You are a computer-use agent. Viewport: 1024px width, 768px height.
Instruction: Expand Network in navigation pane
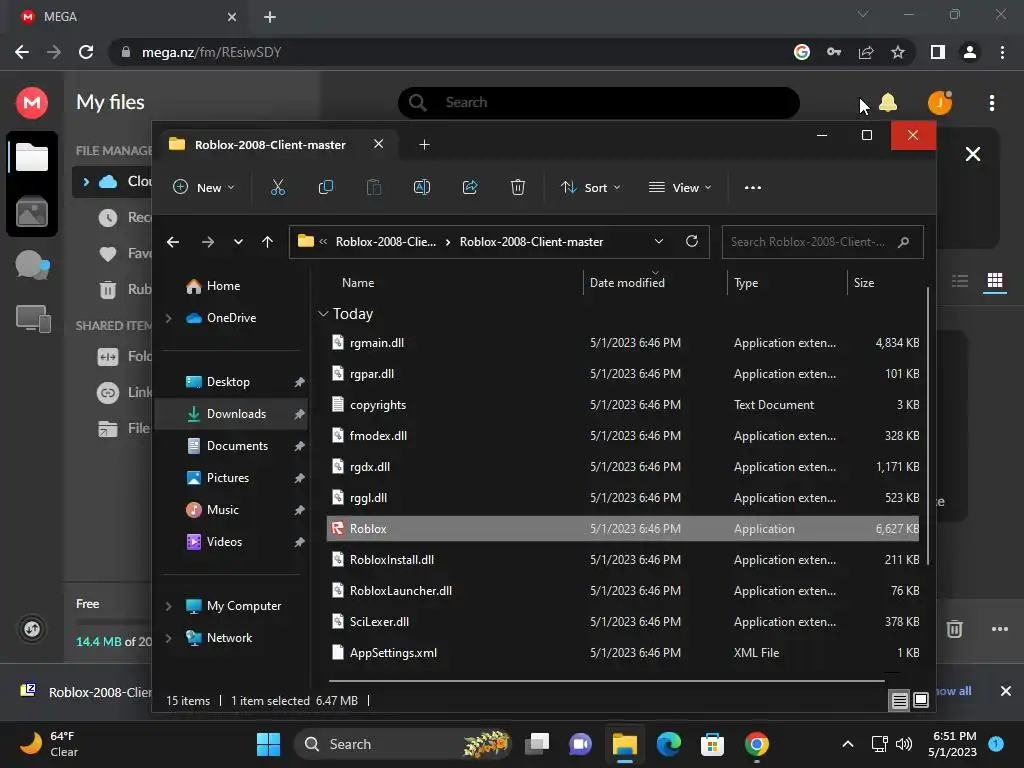[x=168, y=638]
